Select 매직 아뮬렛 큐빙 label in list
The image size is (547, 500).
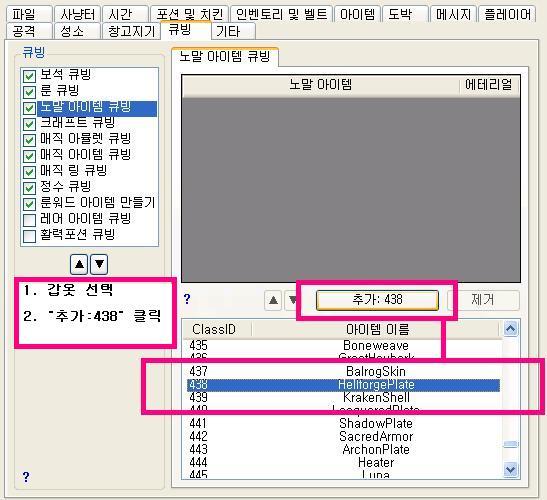[x=85, y=139]
